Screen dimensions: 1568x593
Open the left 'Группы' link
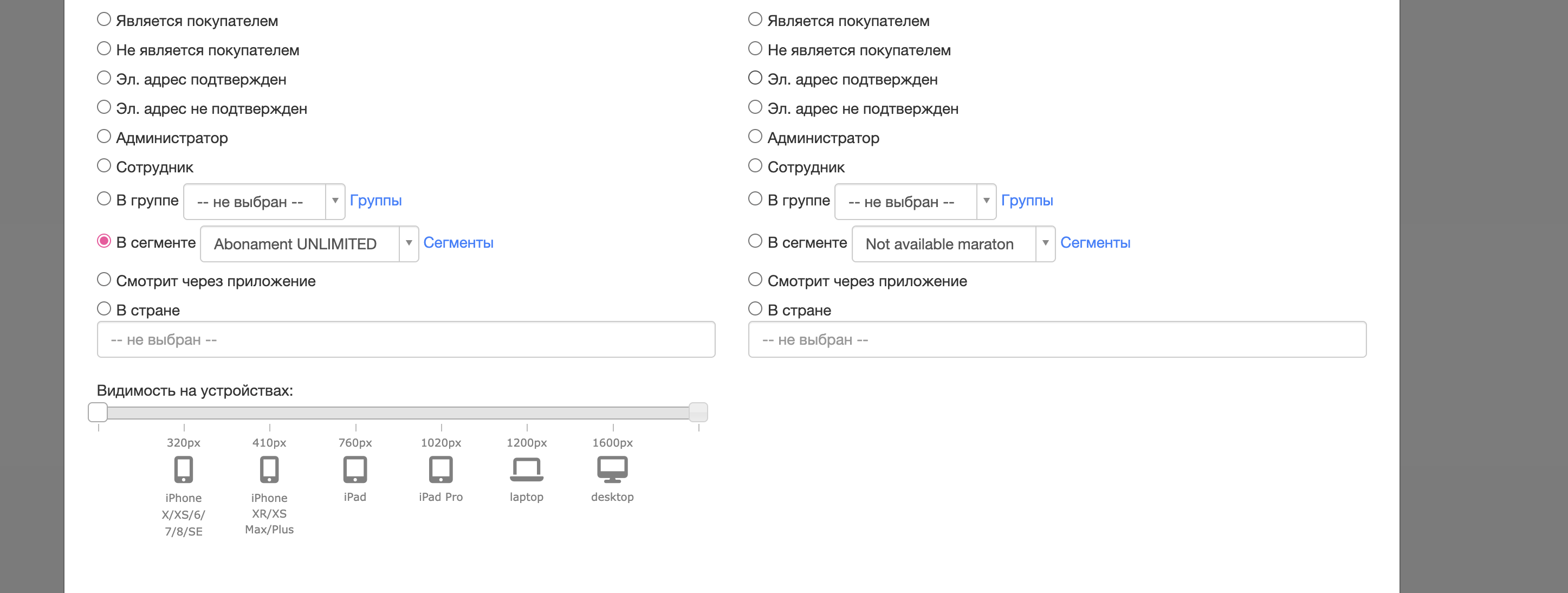coord(375,201)
